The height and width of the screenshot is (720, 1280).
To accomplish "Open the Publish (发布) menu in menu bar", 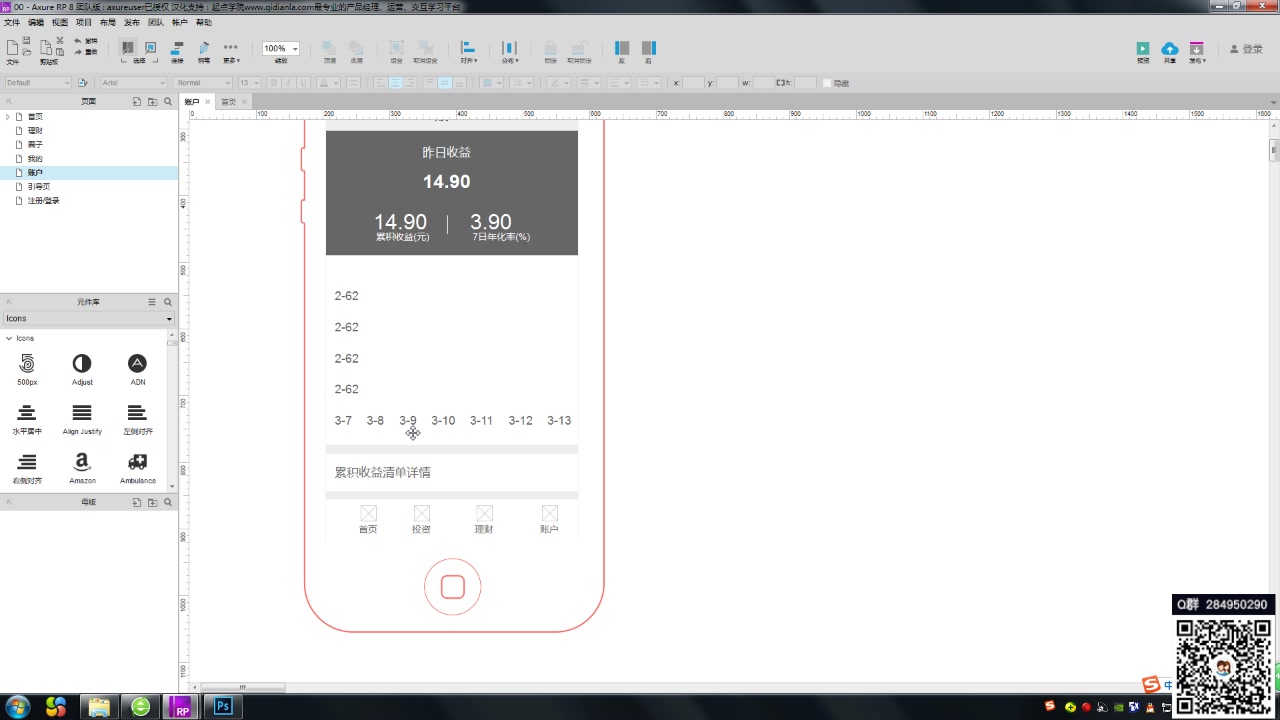I will [132, 22].
